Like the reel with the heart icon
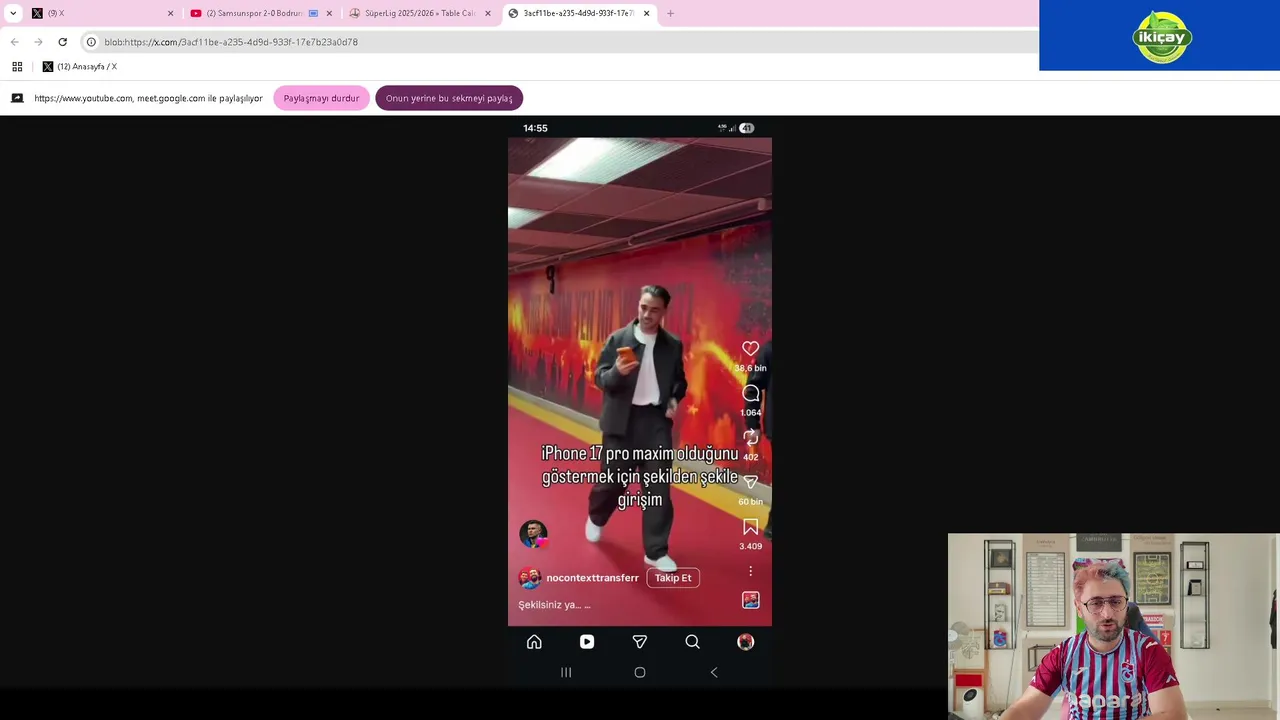 (750, 348)
